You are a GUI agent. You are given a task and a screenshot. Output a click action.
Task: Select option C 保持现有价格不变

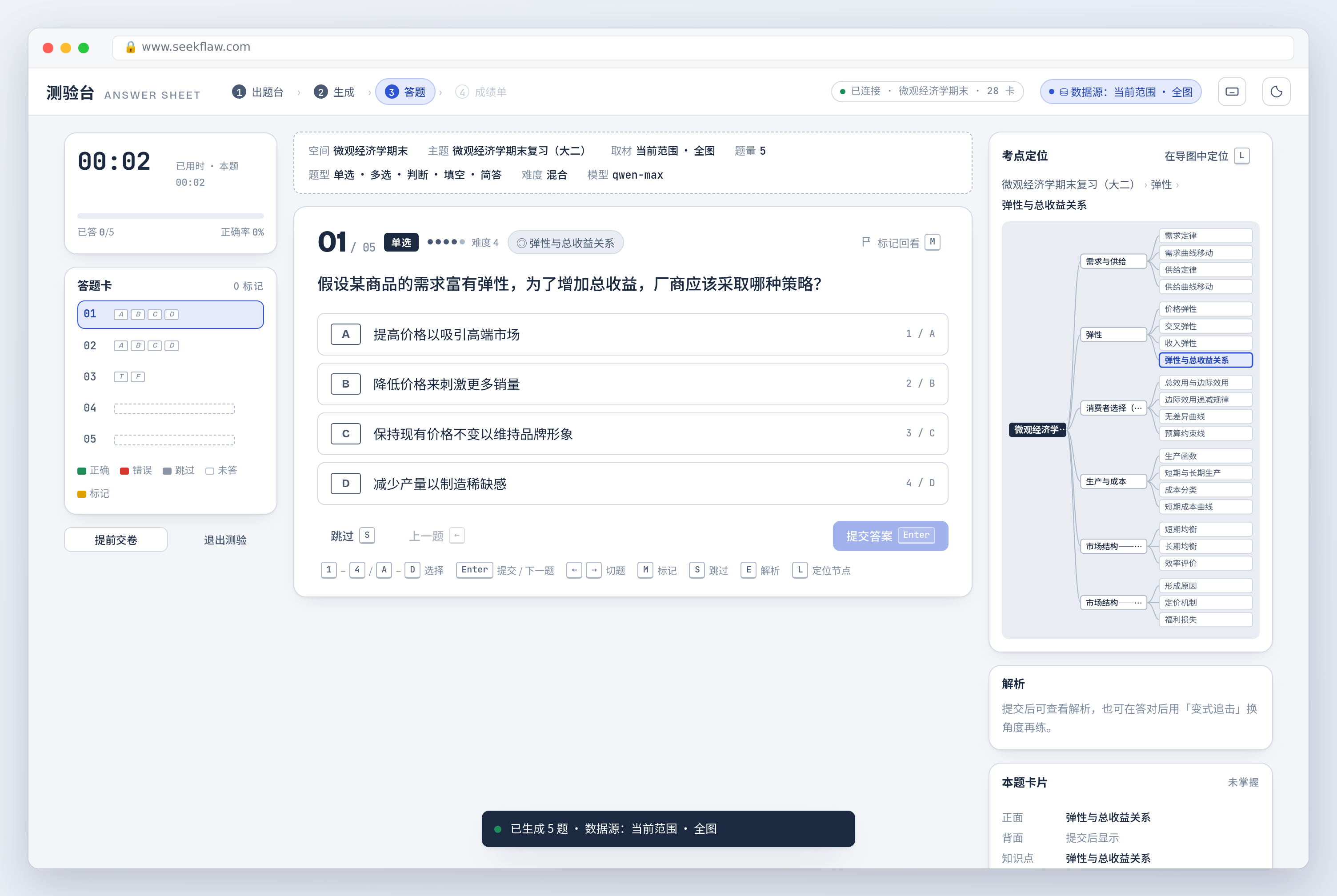[632, 433]
